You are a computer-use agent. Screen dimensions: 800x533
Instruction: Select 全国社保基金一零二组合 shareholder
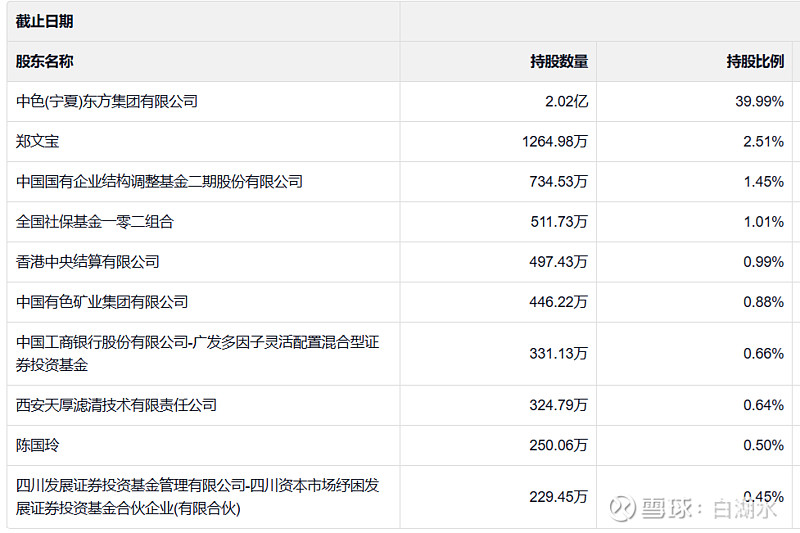(95, 221)
